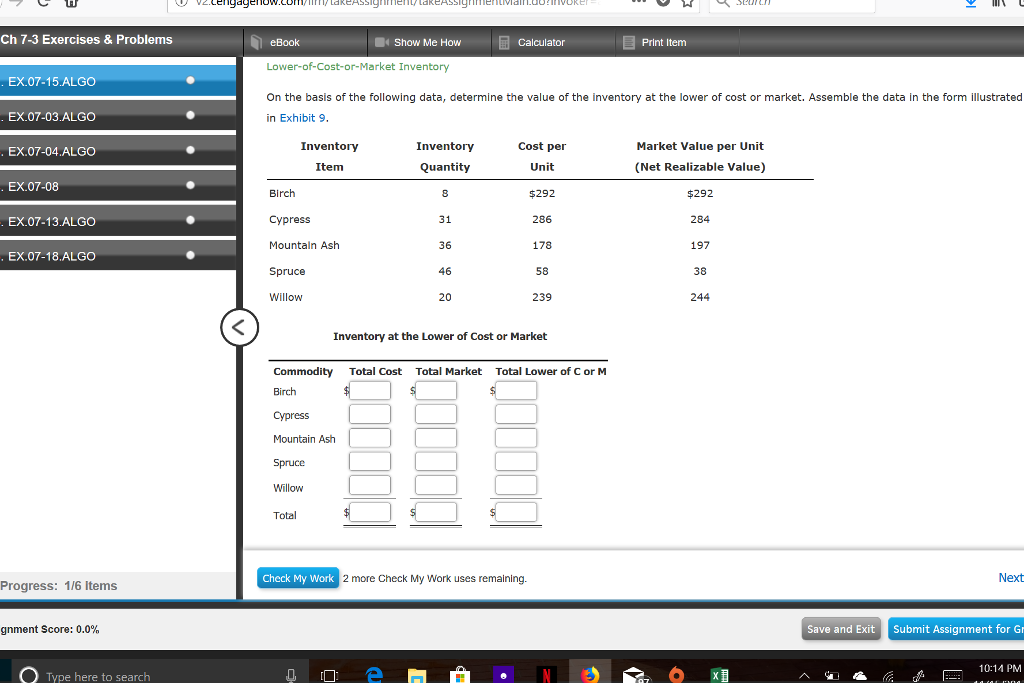Image resolution: width=1024 pixels, height=683 pixels.
Task: Click the Birch Total Cost input field
Action: [x=369, y=390]
